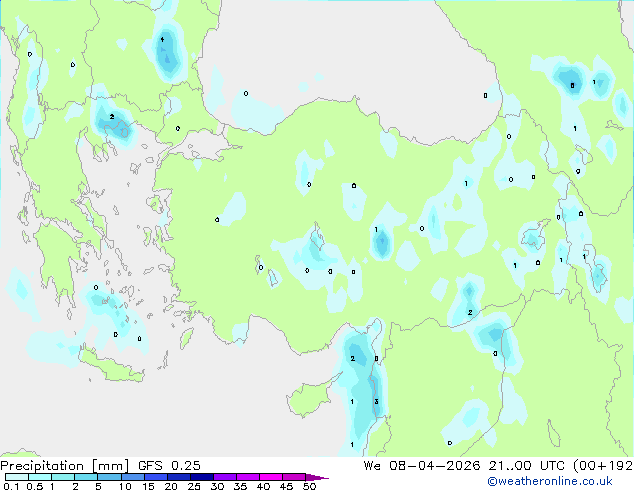Click the 35–40 mm legend swatch
634x490 pixels.
[x=247, y=477]
